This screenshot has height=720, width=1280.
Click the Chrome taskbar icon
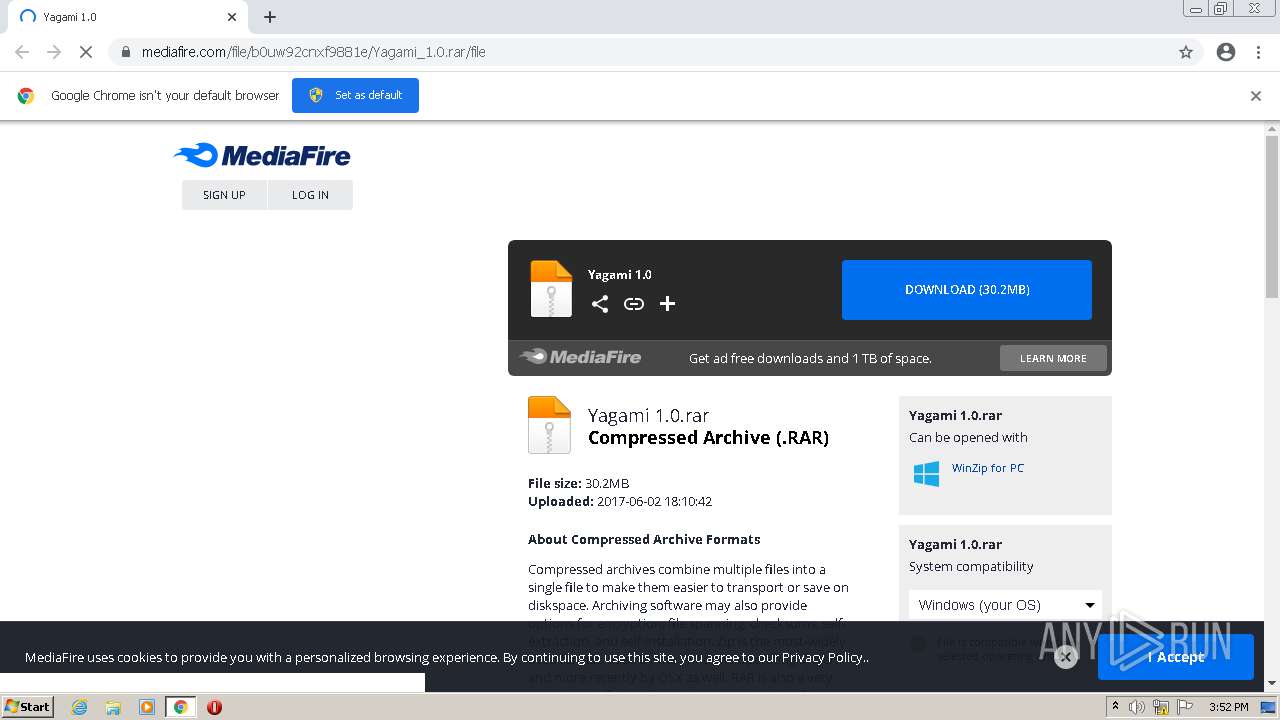(181, 707)
